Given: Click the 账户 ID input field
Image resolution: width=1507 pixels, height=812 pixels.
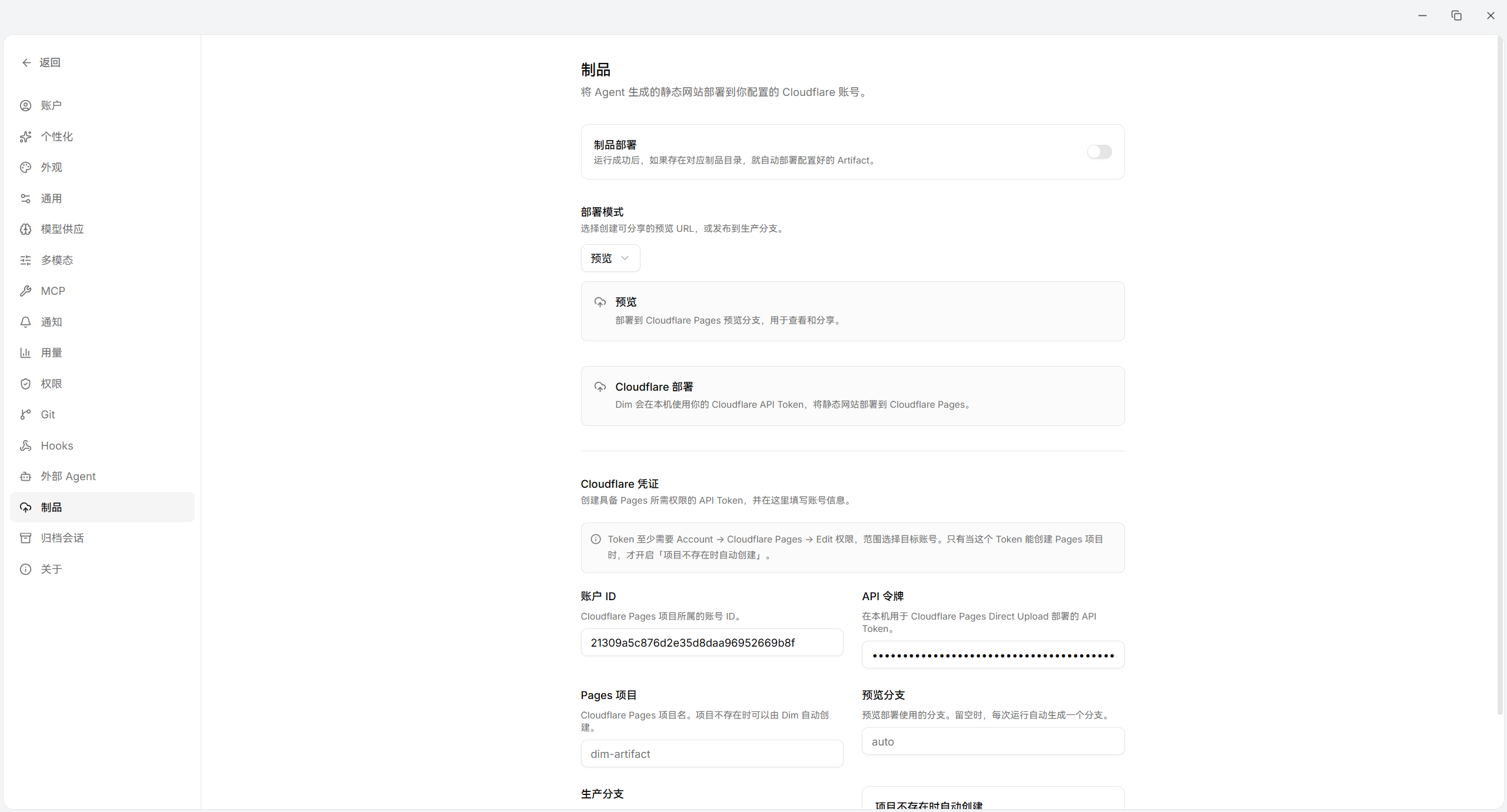Looking at the screenshot, I should (x=712, y=643).
